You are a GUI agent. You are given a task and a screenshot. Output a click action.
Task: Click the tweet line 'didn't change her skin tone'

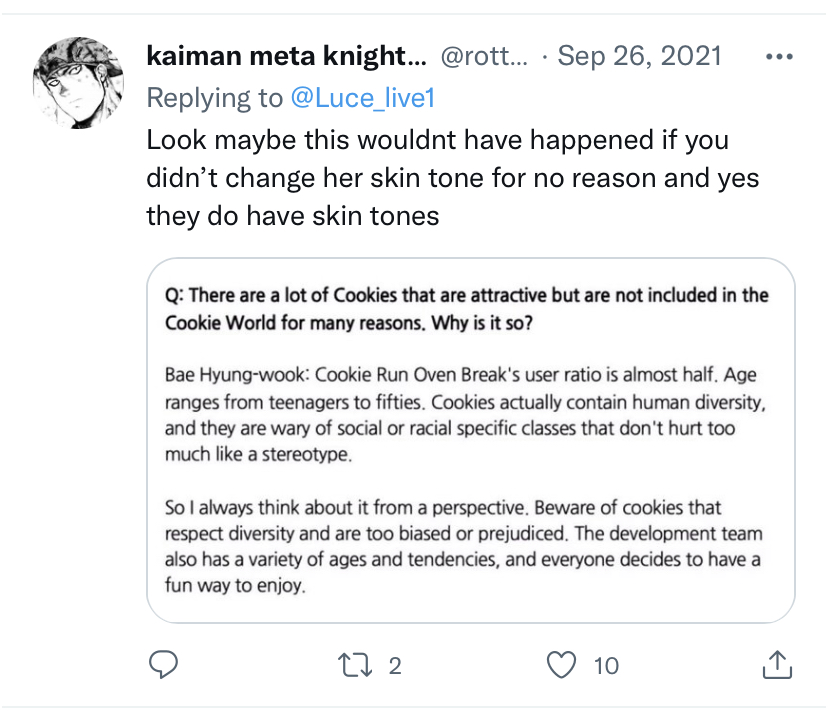click(452, 178)
